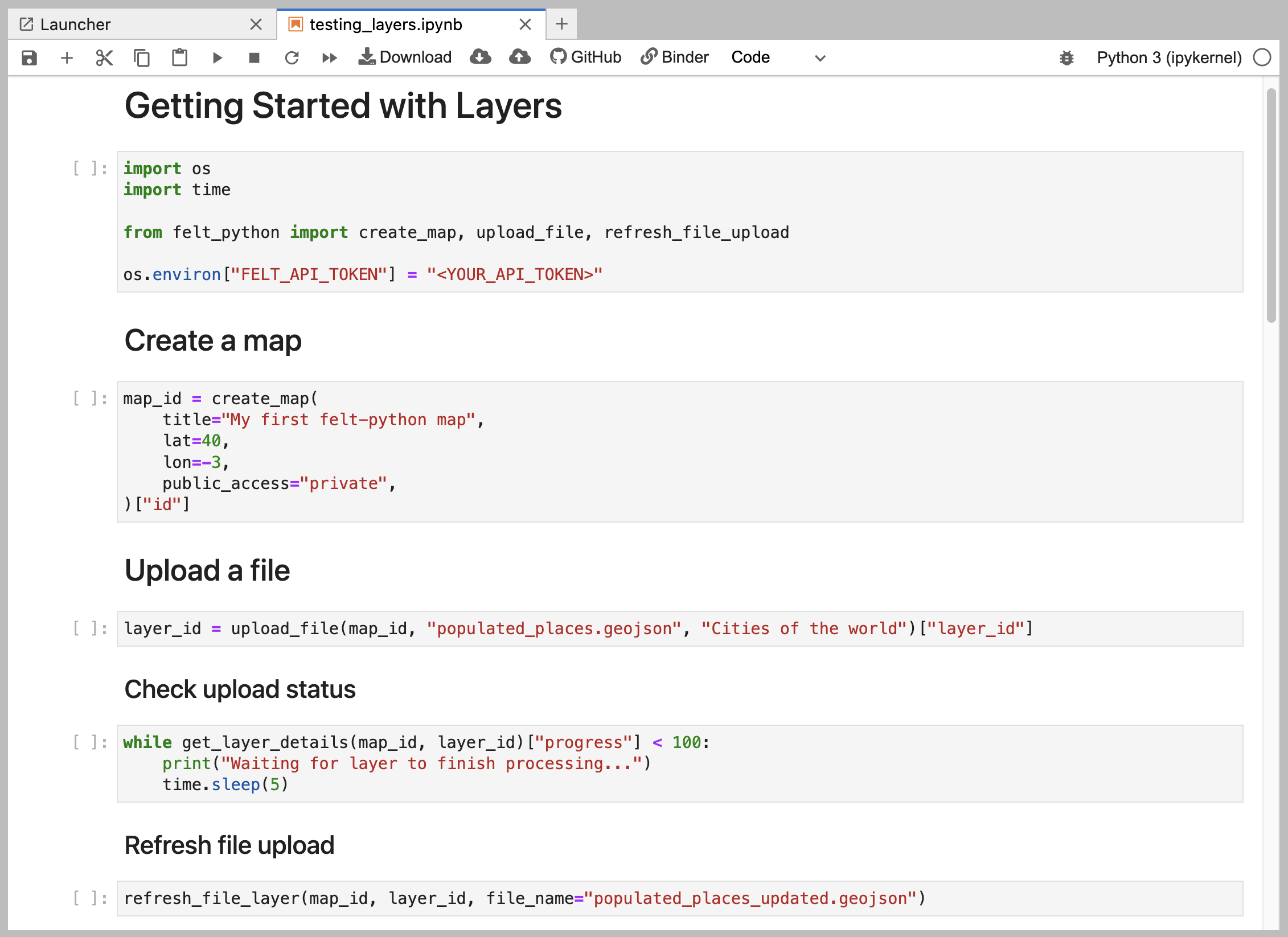Click the Upload a file heading
This screenshot has width=1288, height=937.
coord(207,570)
